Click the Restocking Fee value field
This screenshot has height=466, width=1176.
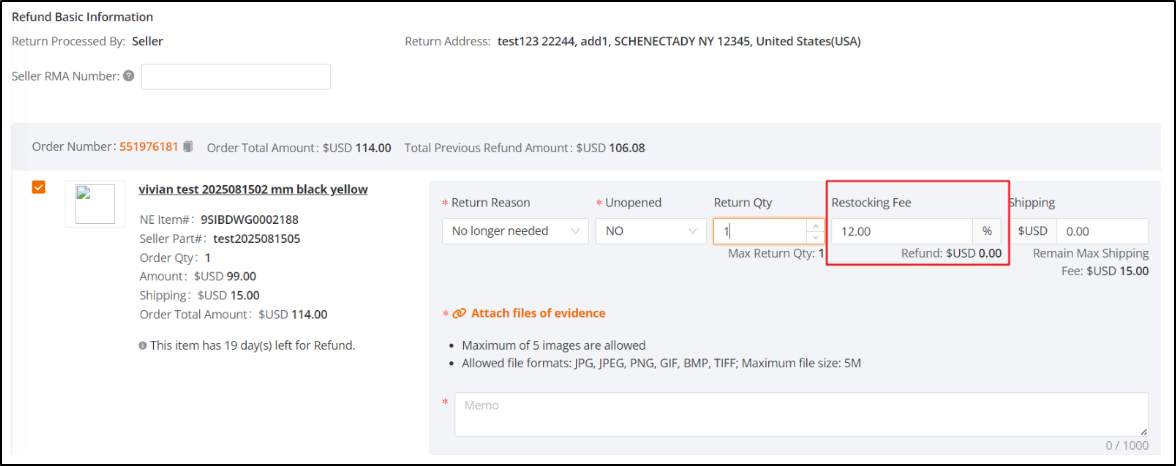click(900, 231)
